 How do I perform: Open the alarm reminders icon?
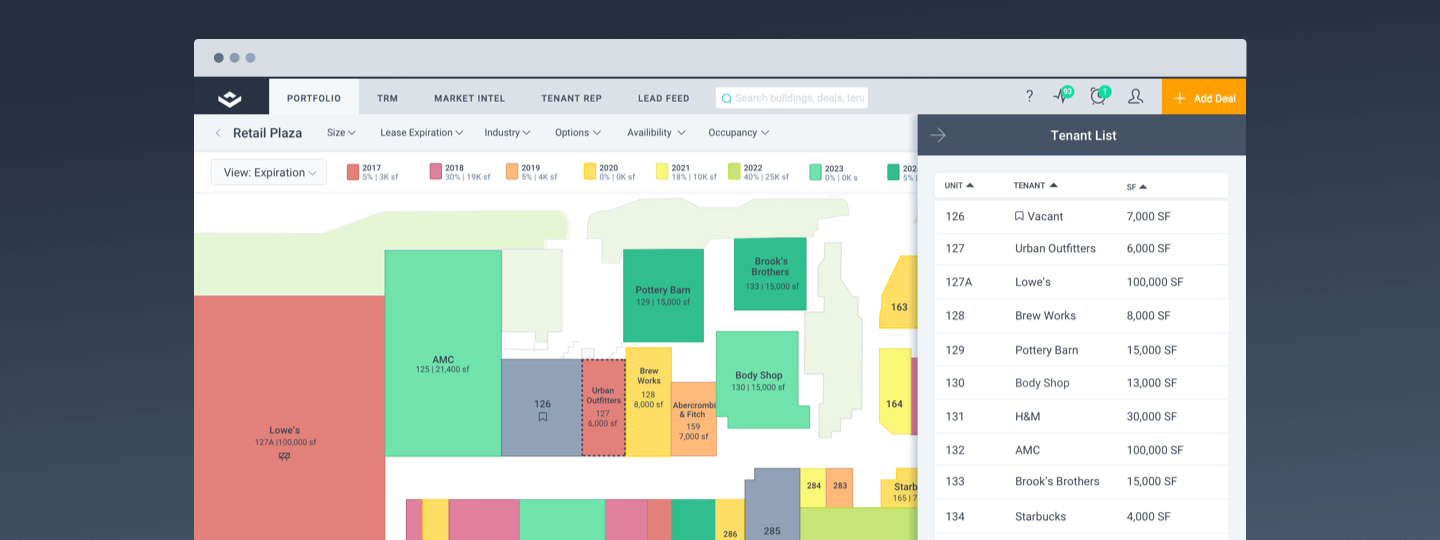[1099, 96]
